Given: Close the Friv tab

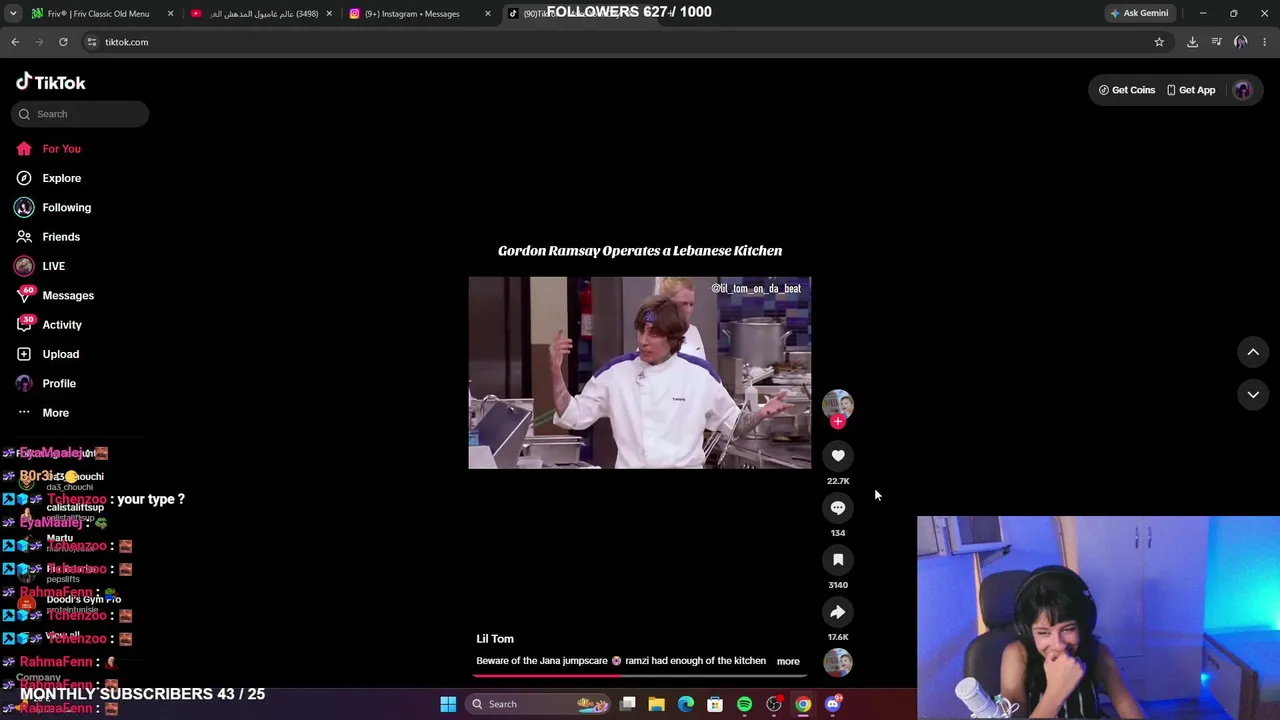Looking at the screenshot, I should tap(170, 14).
